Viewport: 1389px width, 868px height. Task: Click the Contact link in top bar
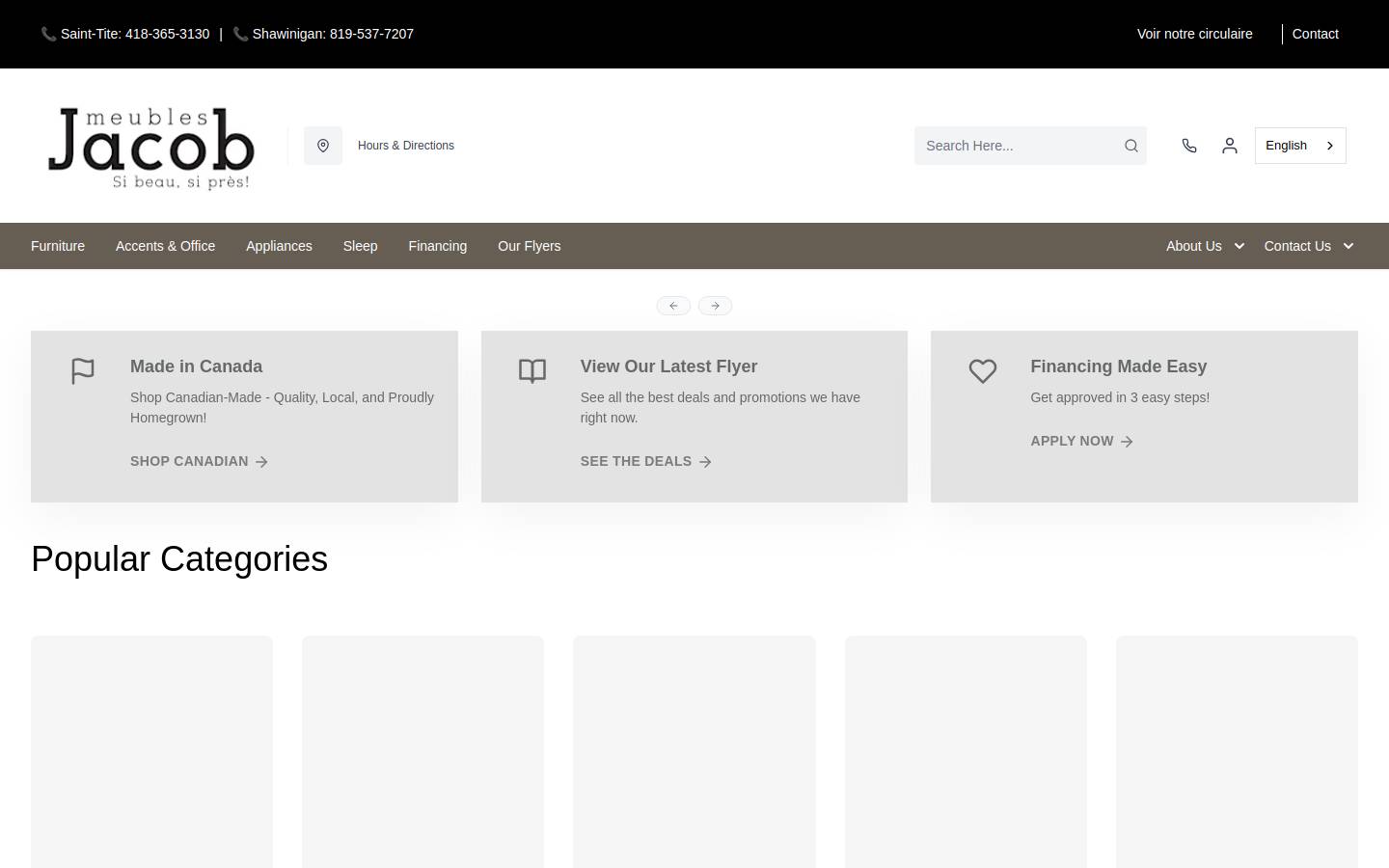coord(1315,34)
